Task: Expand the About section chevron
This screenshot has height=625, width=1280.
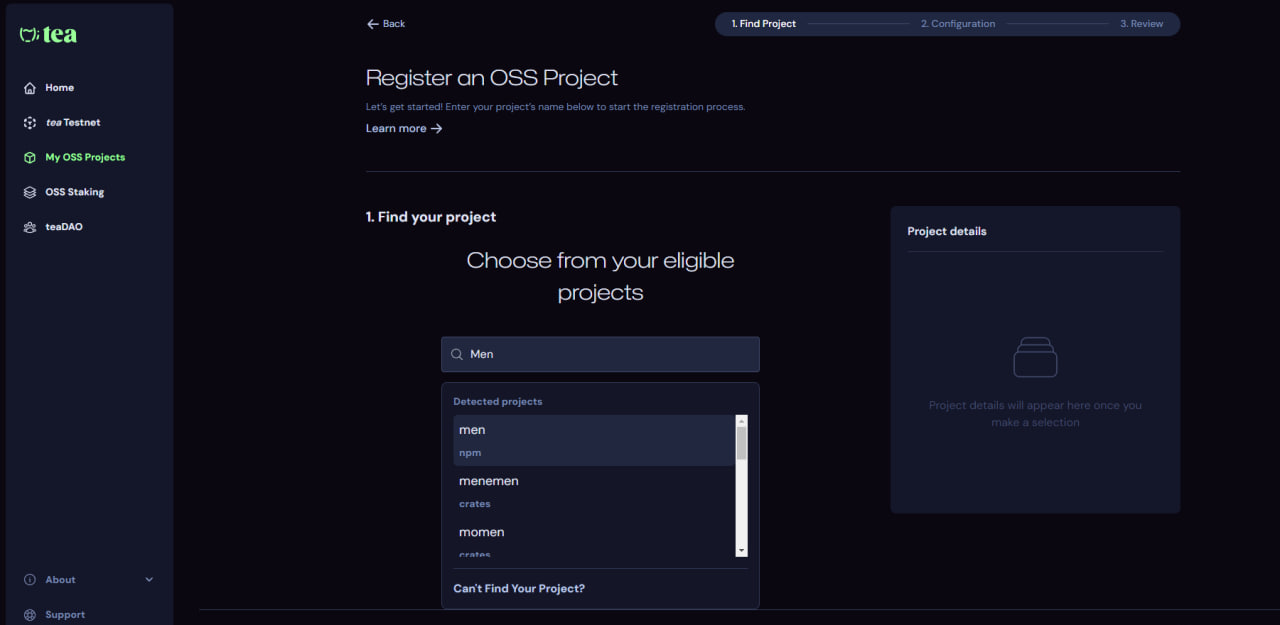Action: [149, 580]
